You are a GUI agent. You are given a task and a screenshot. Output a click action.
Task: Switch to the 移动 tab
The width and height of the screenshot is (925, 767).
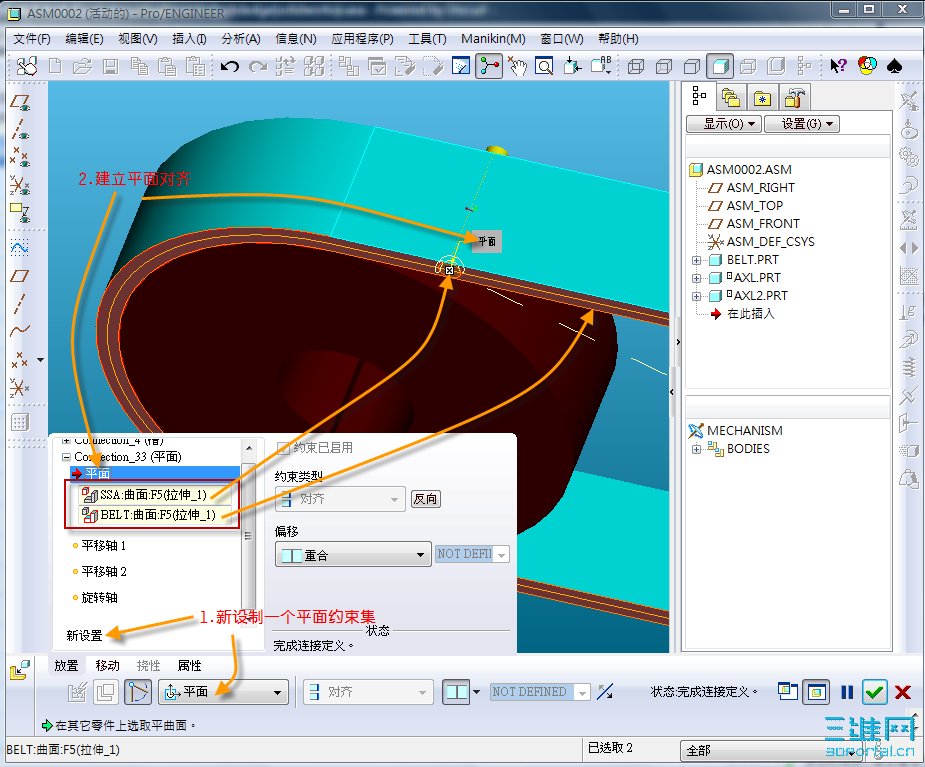(x=107, y=666)
